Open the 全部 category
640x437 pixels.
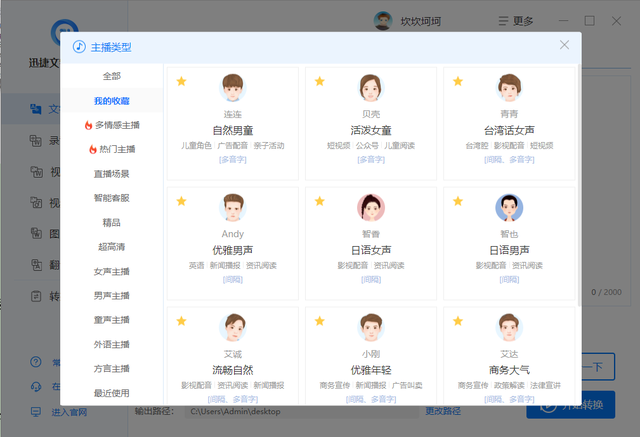click(x=111, y=76)
